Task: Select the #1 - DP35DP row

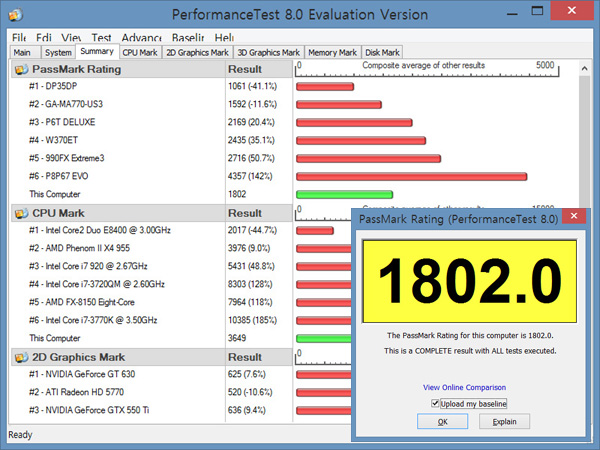Action: (152, 86)
